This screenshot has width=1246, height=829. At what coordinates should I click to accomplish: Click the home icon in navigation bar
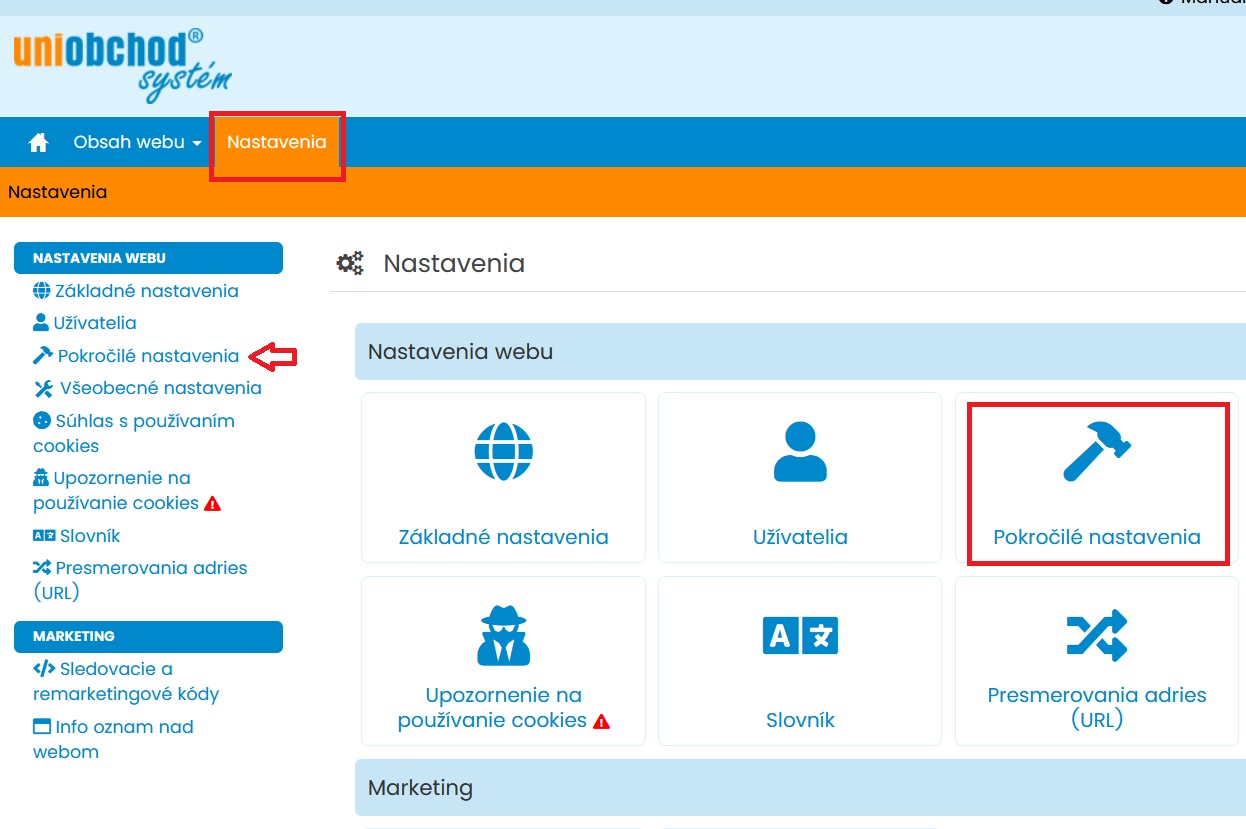pos(39,143)
